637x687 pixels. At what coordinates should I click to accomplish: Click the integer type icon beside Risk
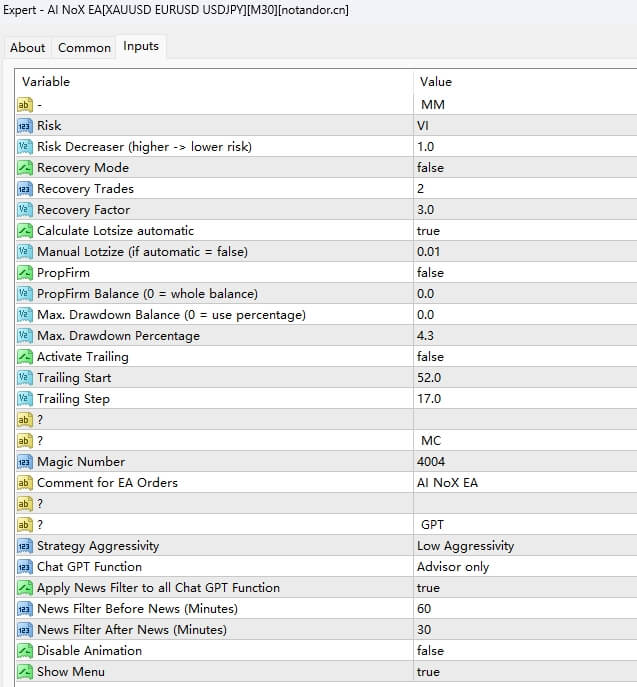(25, 126)
